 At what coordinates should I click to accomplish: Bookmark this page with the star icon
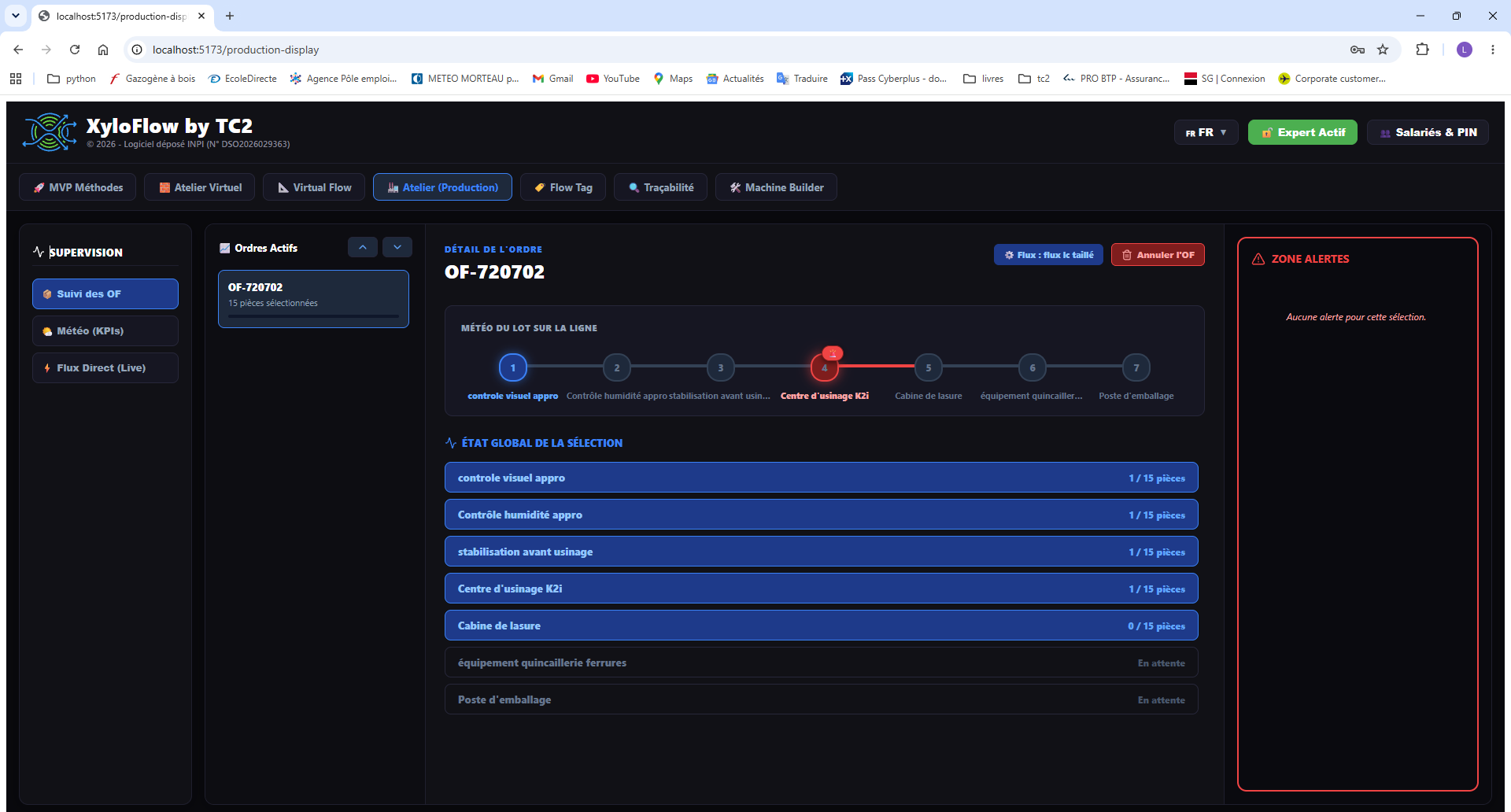(x=1383, y=50)
